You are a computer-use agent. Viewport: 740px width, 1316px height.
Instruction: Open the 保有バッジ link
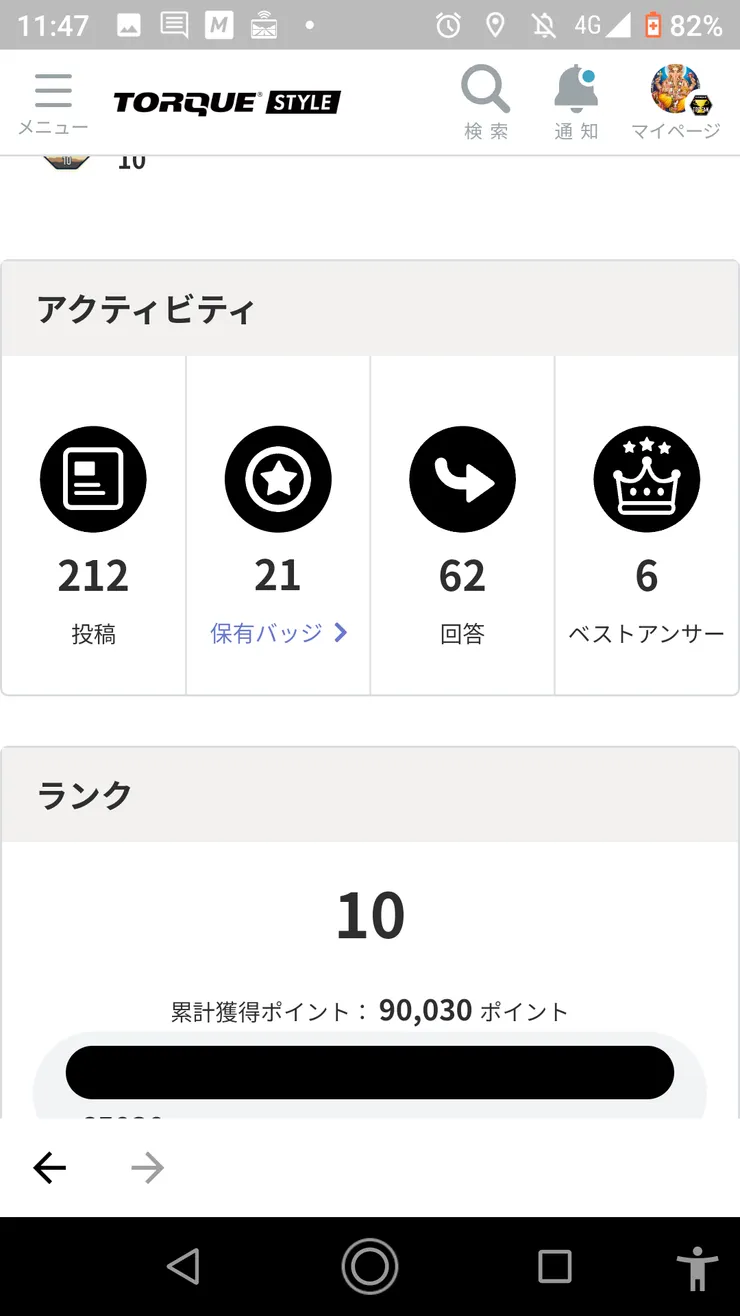click(x=266, y=633)
